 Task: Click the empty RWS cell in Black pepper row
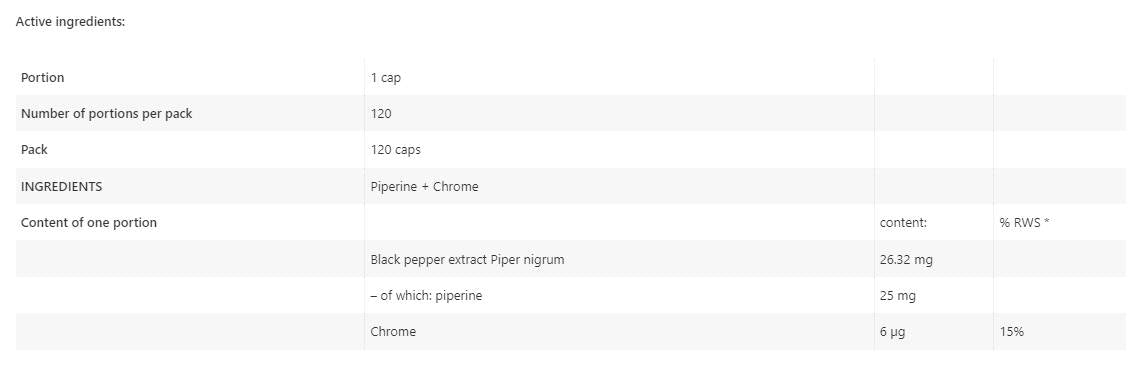pyautogui.click(x=1060, y=259)
